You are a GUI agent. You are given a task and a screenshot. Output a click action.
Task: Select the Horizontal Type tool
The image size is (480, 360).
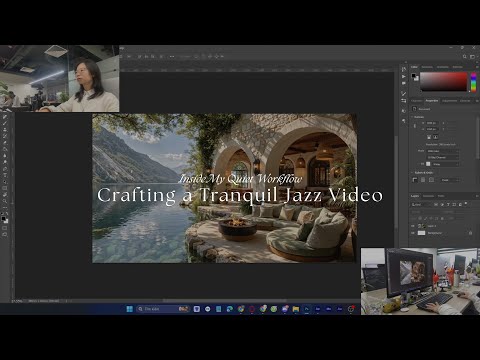point(5,175)
